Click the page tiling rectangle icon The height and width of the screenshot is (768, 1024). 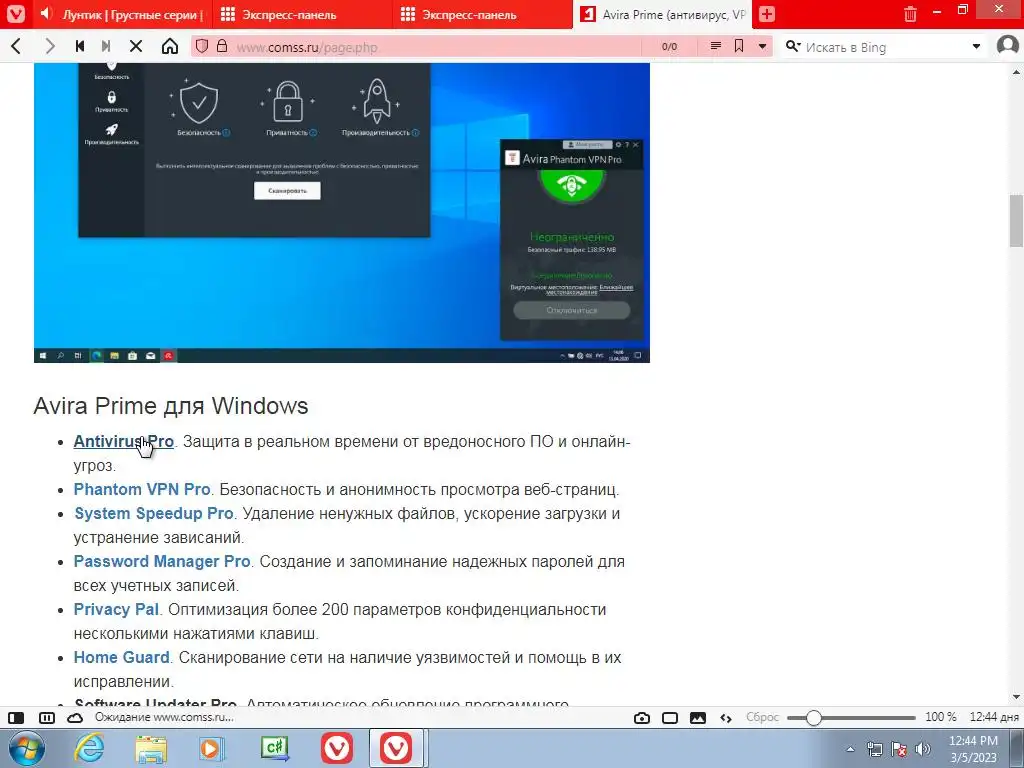coord(670,718)
